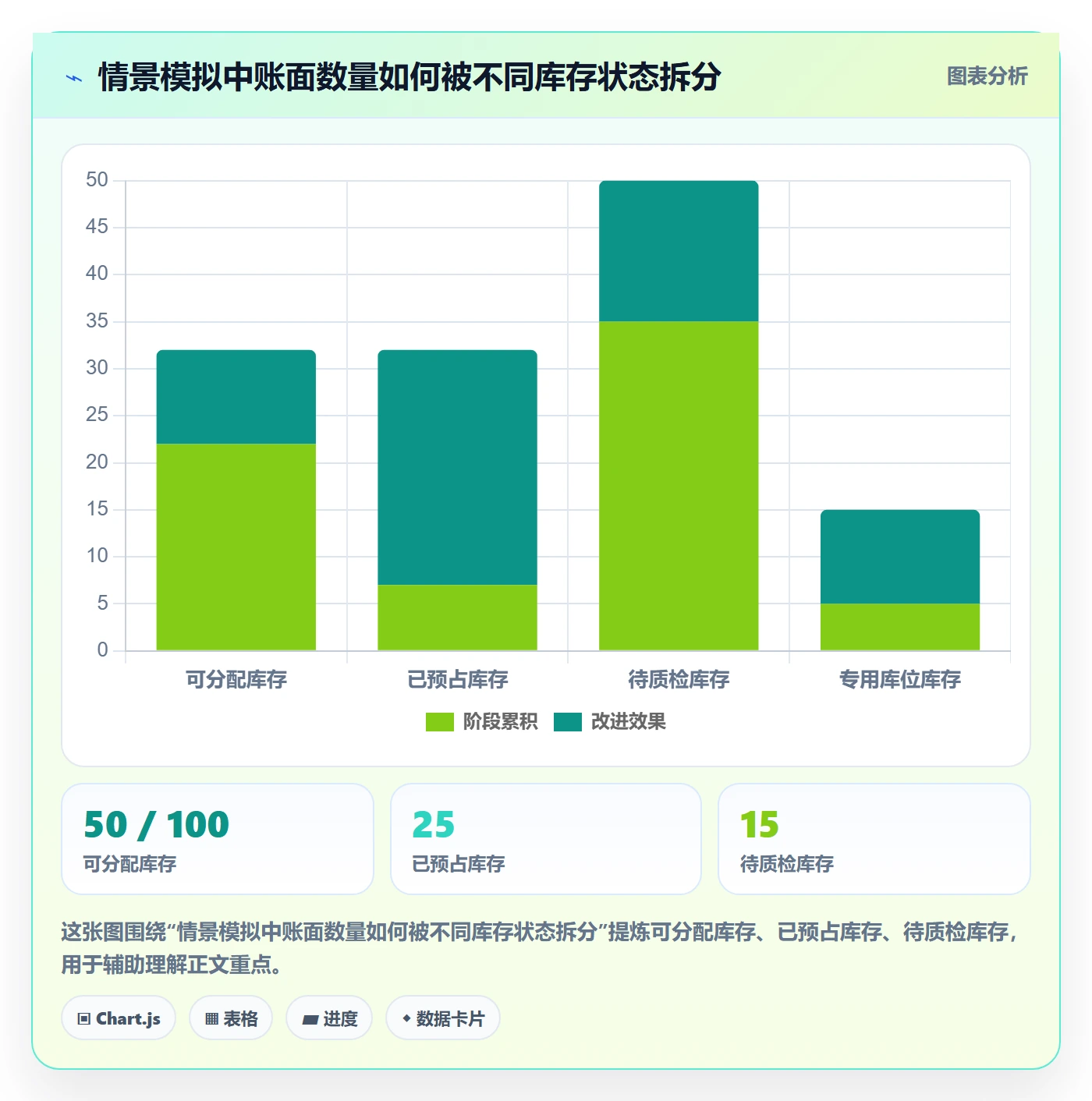Image resolution: width=1092 pixels, height=1101 pixels.
Task: Click the diamond icon in 数据卡片 chip
Action: [406, 1018]
